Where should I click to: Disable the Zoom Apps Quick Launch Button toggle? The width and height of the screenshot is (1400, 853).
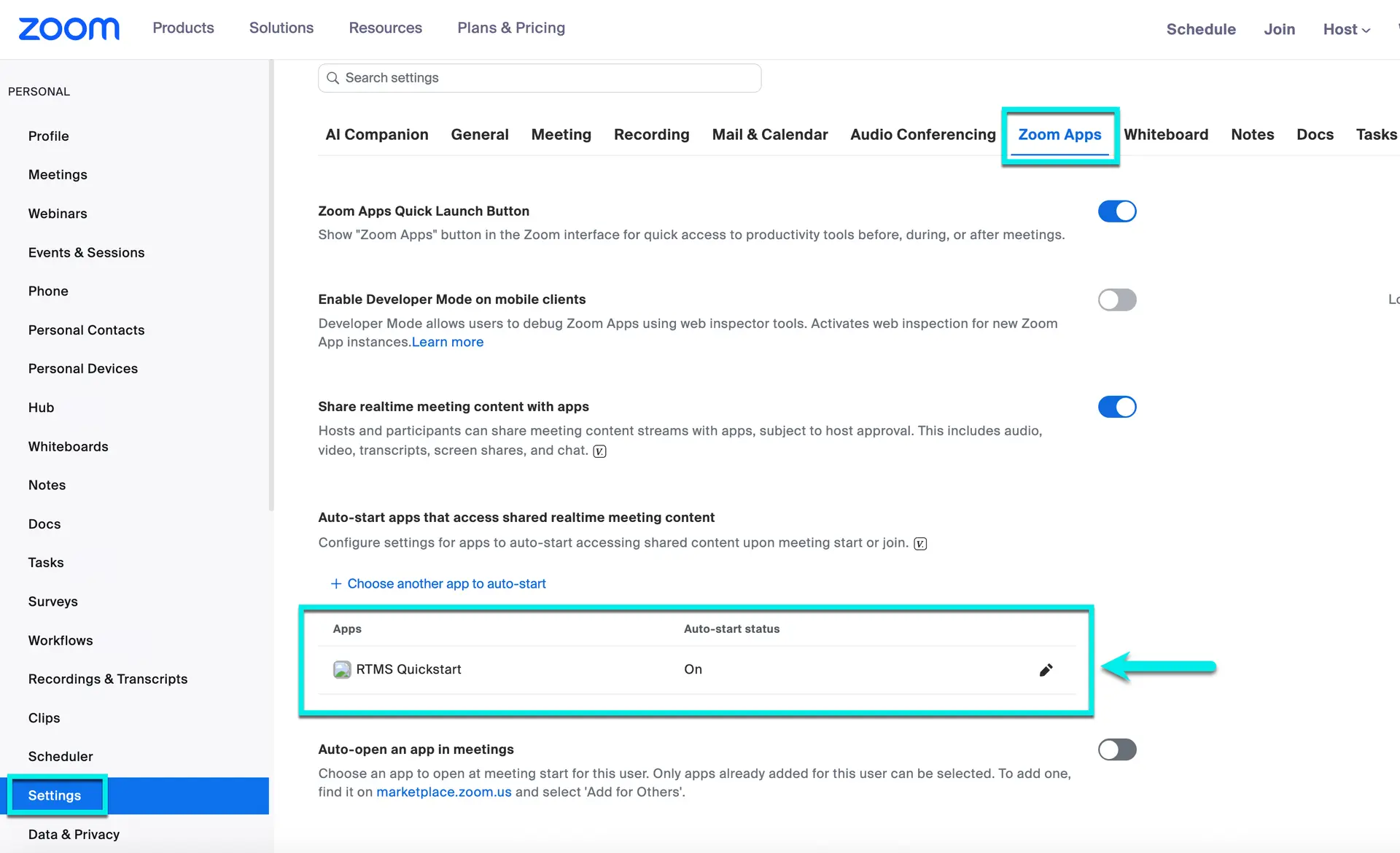pos(1116,211)
